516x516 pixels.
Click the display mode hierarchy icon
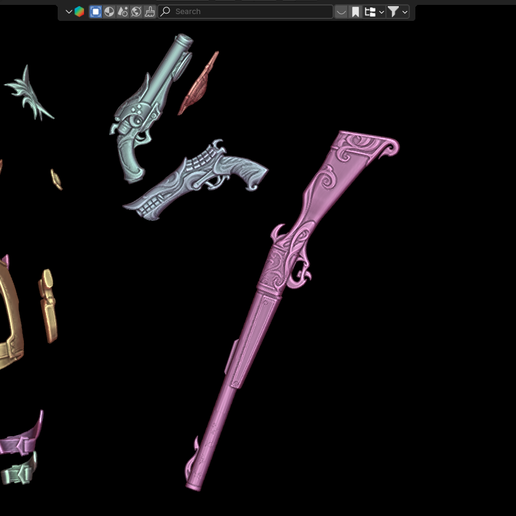pos(370,12)
